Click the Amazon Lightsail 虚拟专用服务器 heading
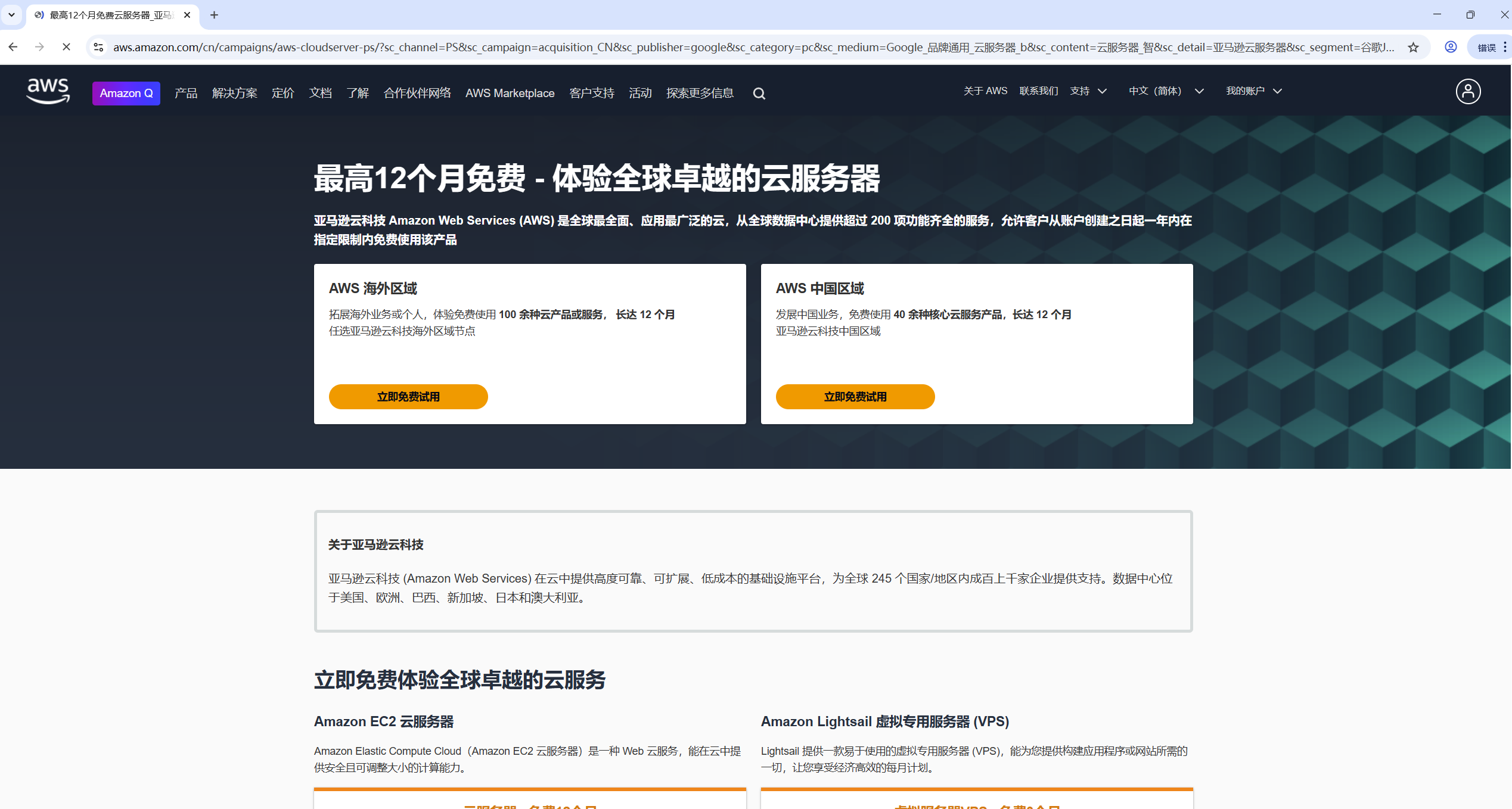Image resolution: width=1512 pixels, height=809 pixels. [885, 722]
